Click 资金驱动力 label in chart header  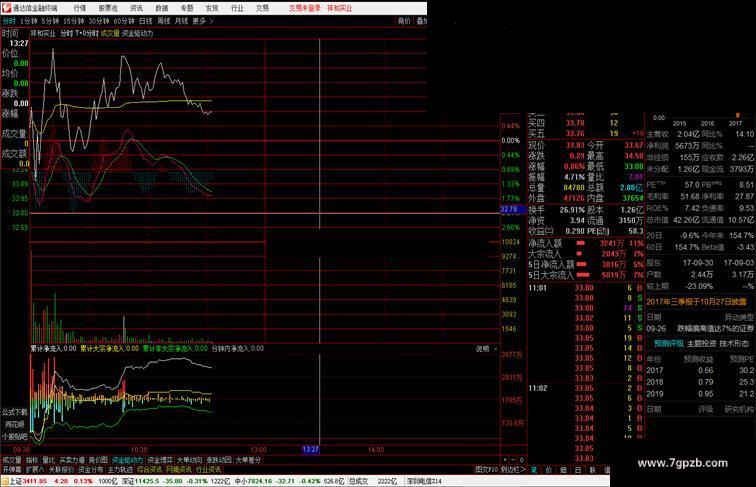click(137, 33)
